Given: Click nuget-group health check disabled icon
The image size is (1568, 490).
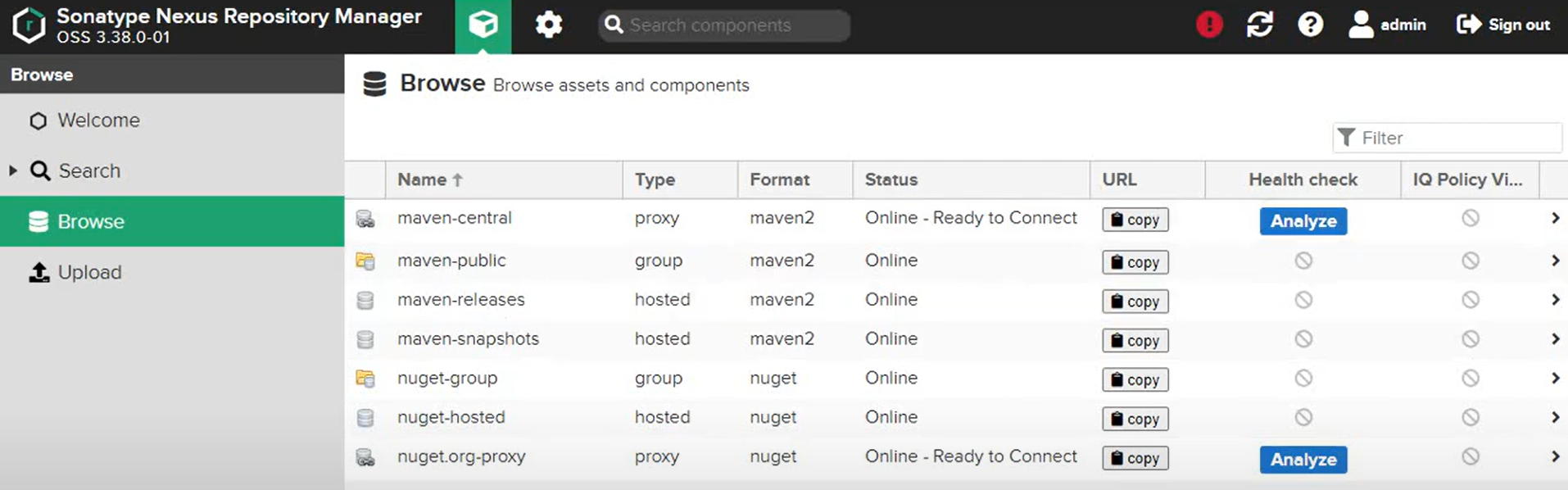Looking at the screenshot, I should pyautogui.click(x=1303, y=378).
